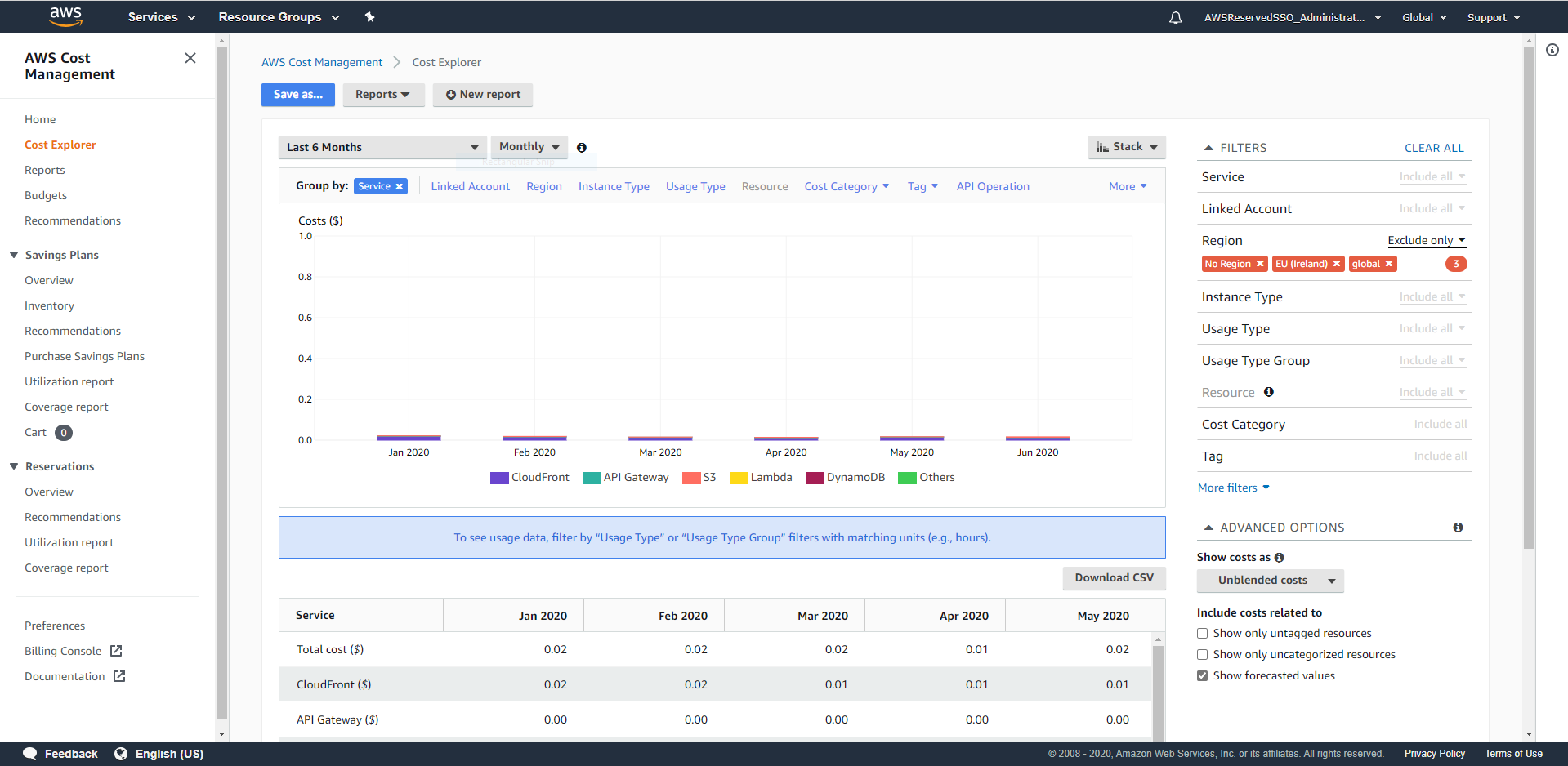Click the Advanced Options info icon
Image resolution: width=1568 pixels, height=766 pixels.
pos(1458,528)
